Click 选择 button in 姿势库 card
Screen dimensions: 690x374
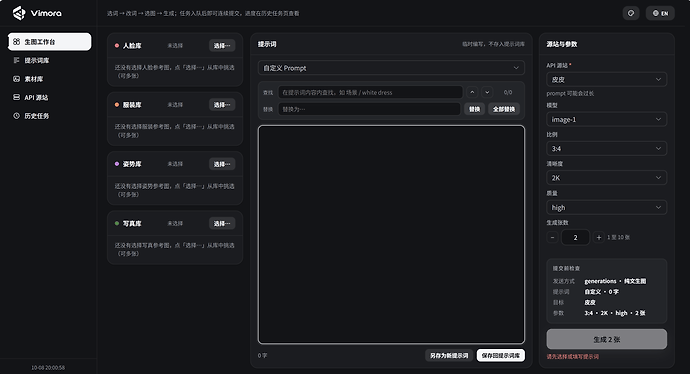coord(222,164)
